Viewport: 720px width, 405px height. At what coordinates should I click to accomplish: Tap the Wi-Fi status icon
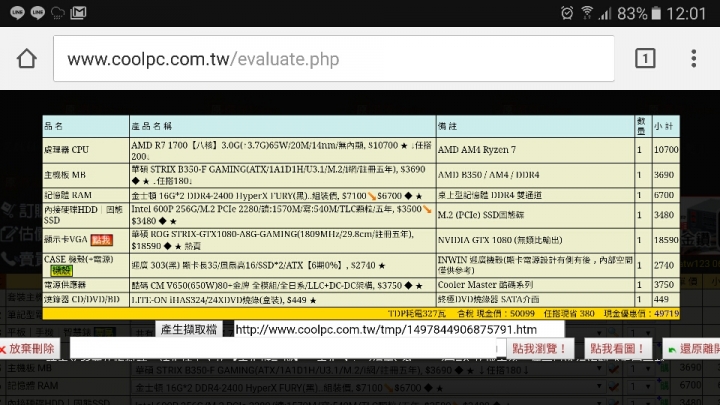coord(586,12)
